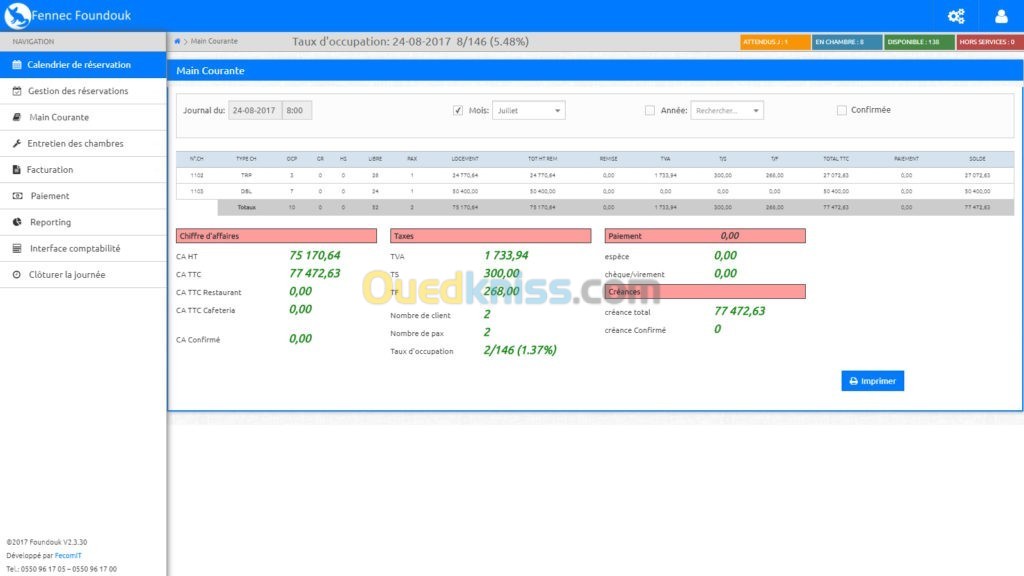Open Calendrier de réservation menu
The height and width of the screenshot is (576, 1024).
pyautogui.click(x=83, y=65)
